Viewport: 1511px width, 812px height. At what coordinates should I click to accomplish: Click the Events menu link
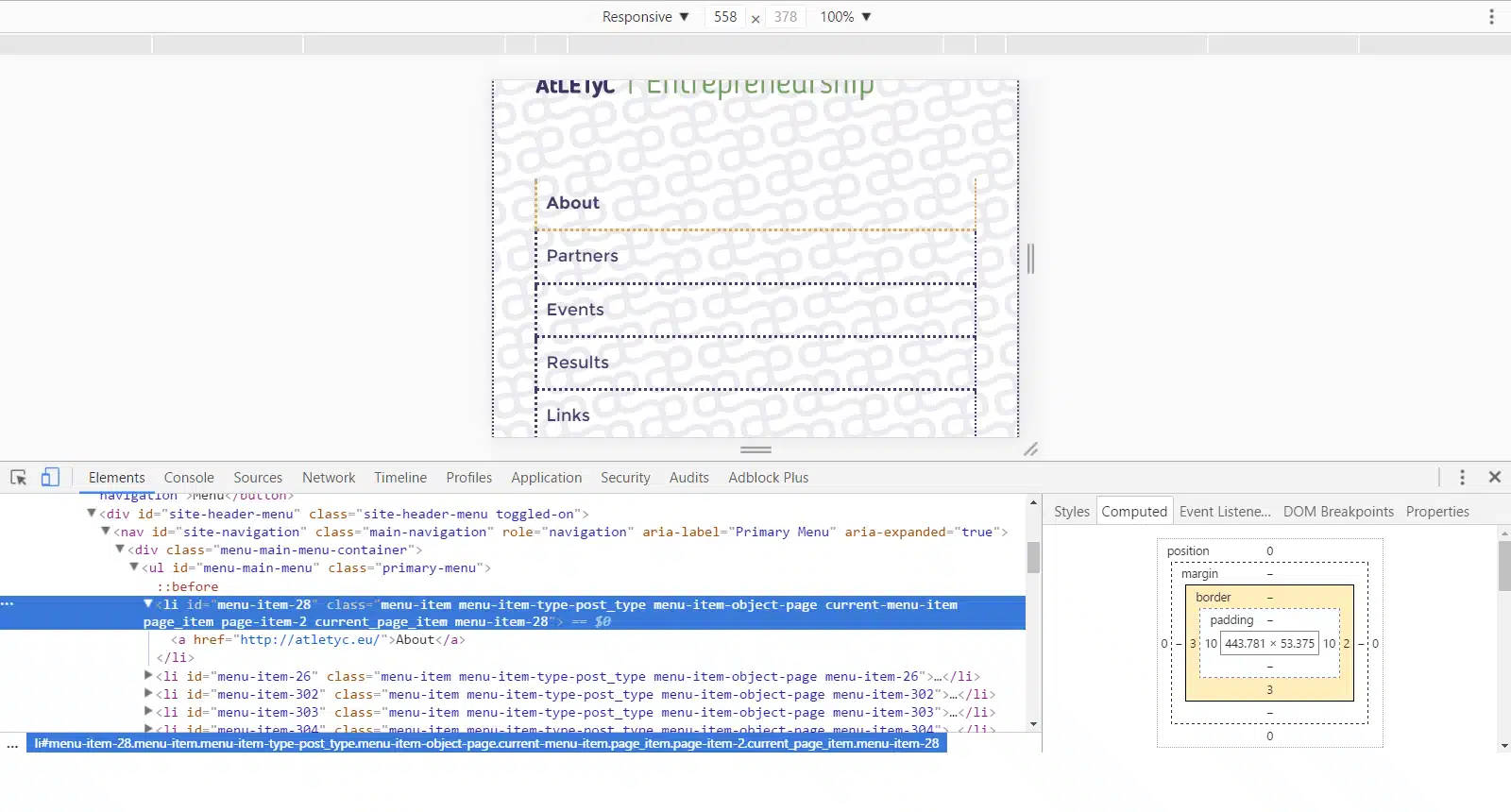(x=574, y=310)
